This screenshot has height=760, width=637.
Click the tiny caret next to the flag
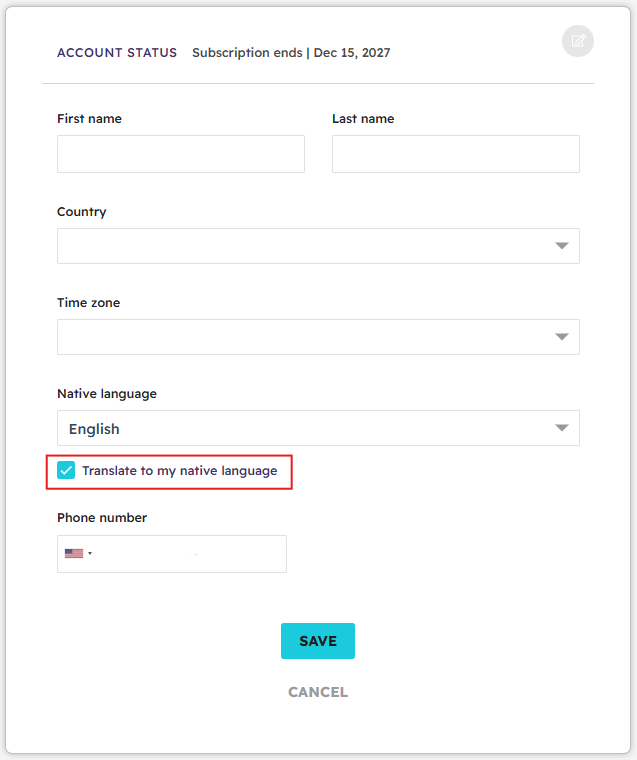coord(90,554)
